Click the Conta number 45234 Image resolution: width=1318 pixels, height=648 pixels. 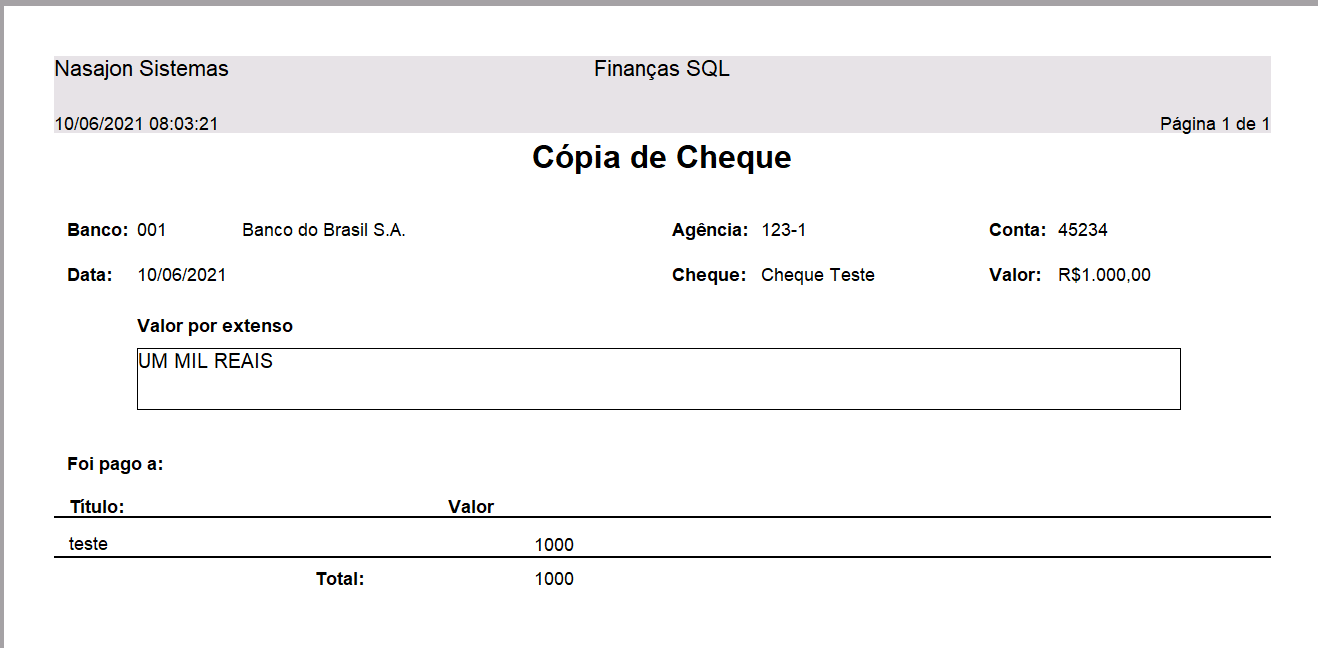point(1082,230)
